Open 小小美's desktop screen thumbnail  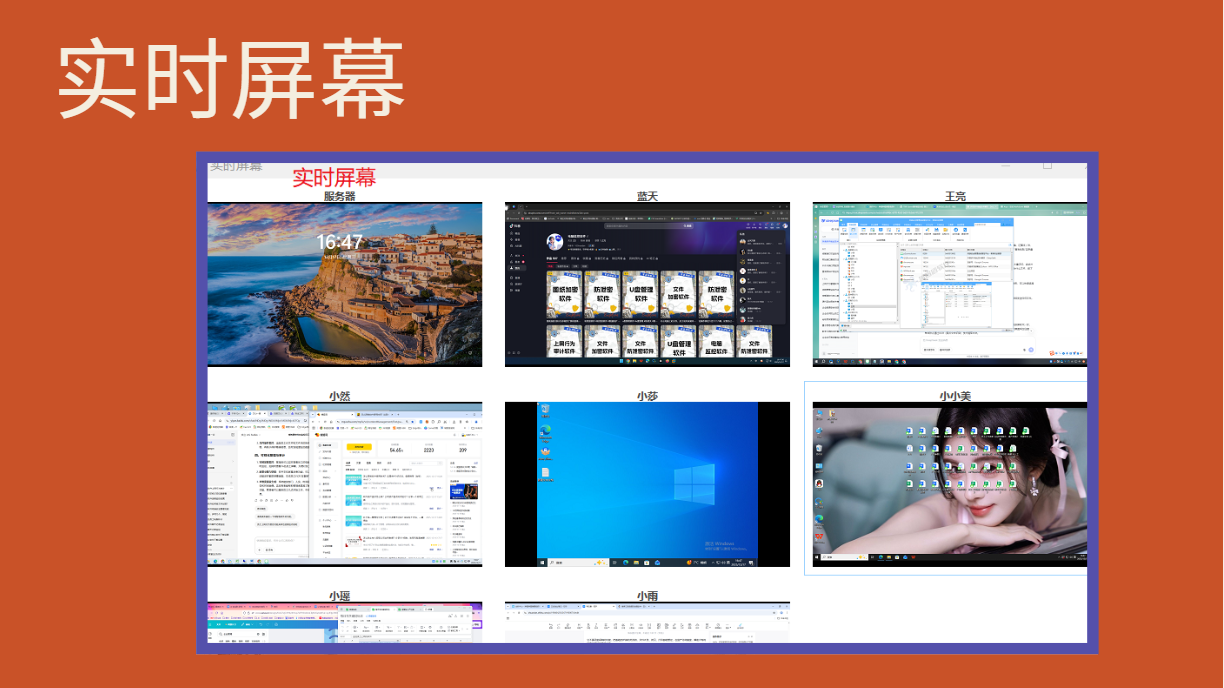point(949,484)
